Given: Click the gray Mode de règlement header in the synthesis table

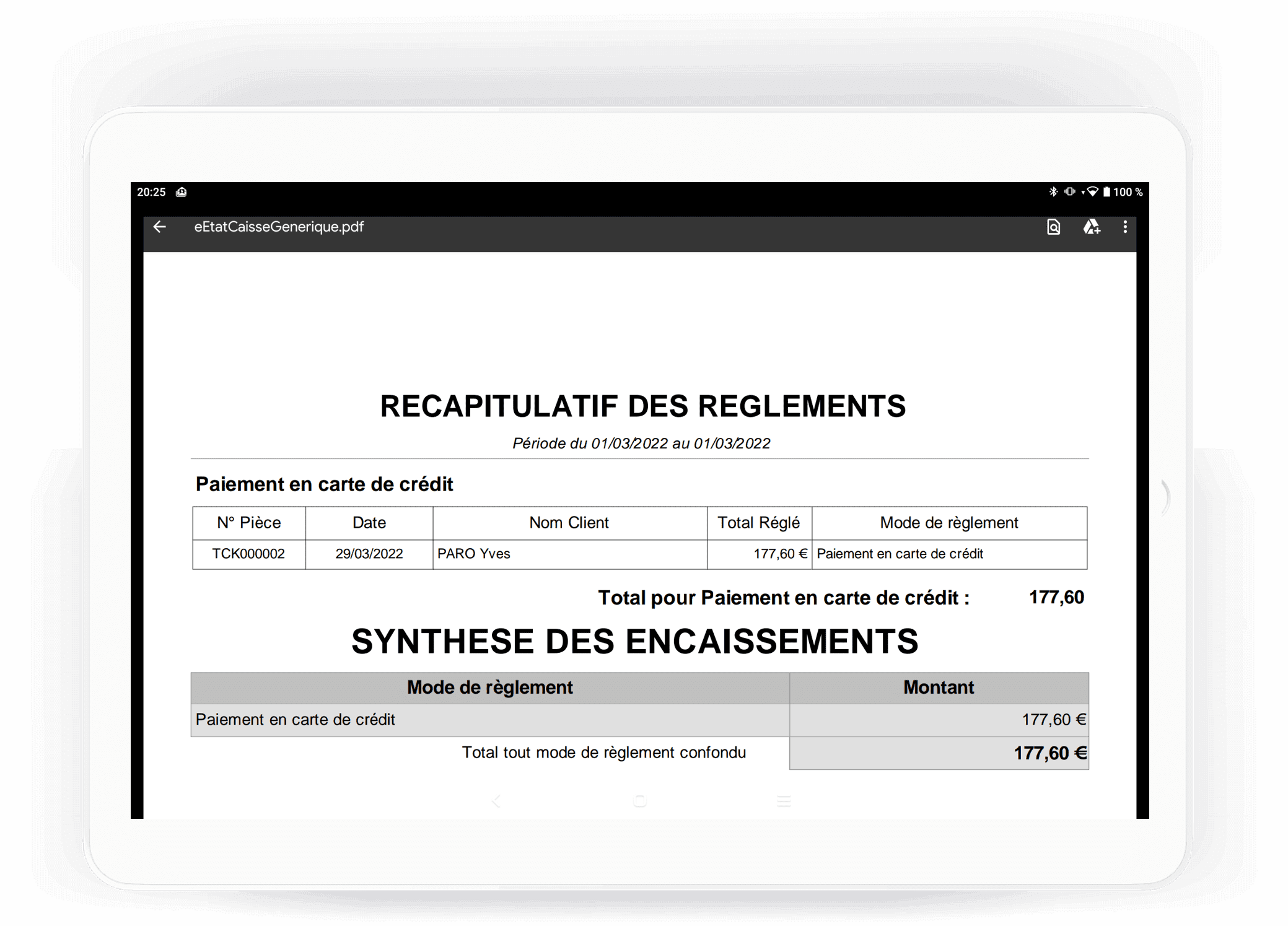Looking at the screenshot, I should pyautogui.click(x=489, y=688).
